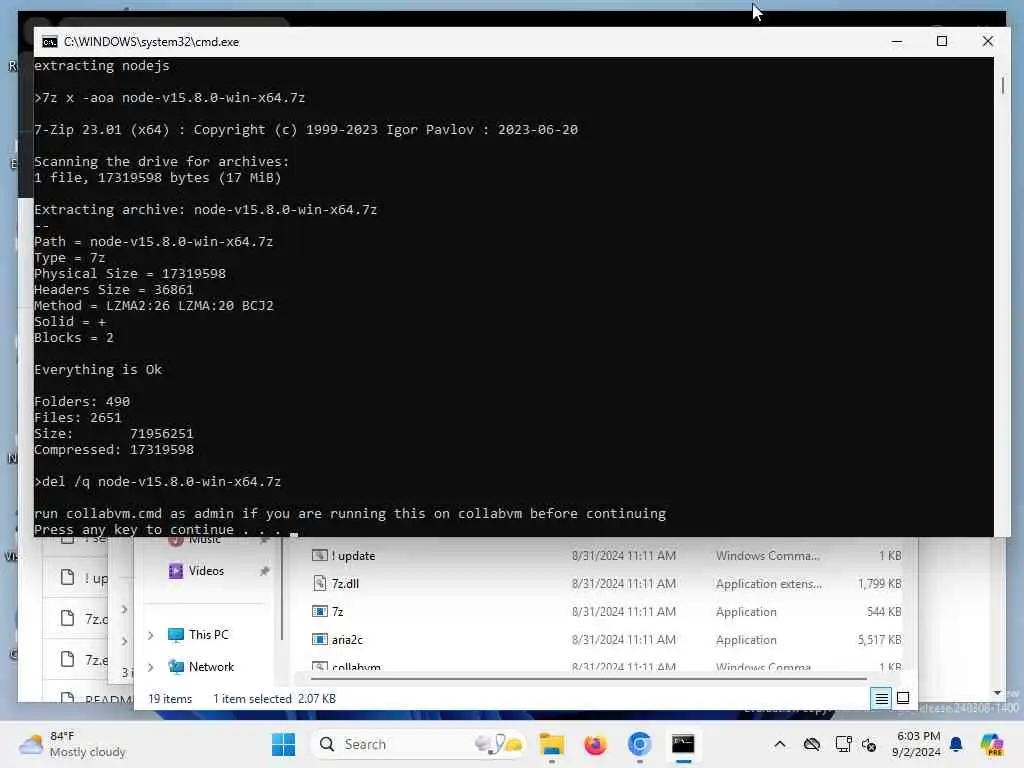Click the 'Windows Comma...' type for ! update
This screenshot has width=1024, height=768.
click(767, 556)
